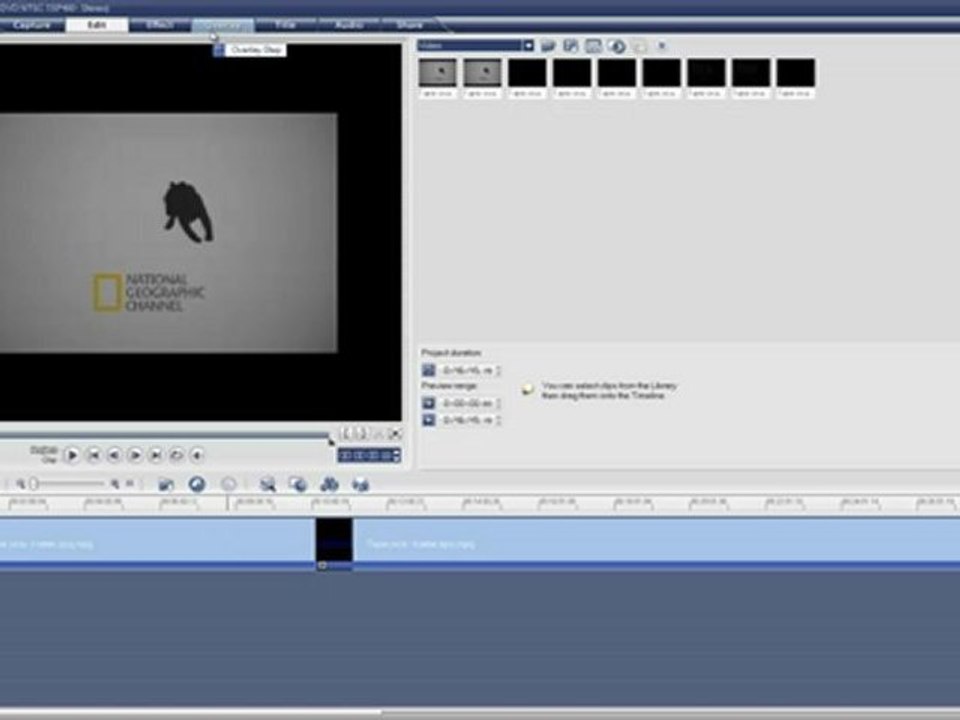Jump to the end with End button

156,455
